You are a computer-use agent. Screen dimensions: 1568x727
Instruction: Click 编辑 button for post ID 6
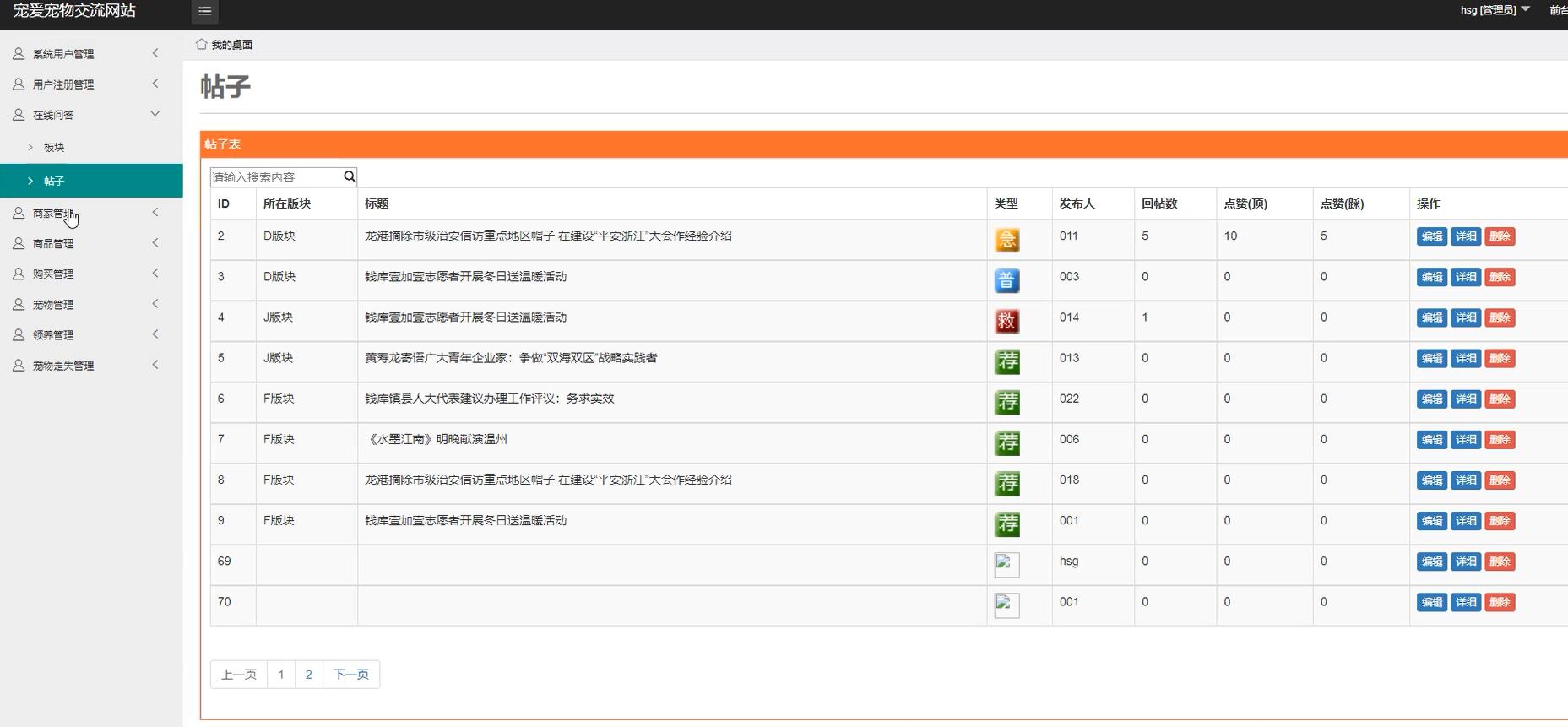[x=1431, y=399]
